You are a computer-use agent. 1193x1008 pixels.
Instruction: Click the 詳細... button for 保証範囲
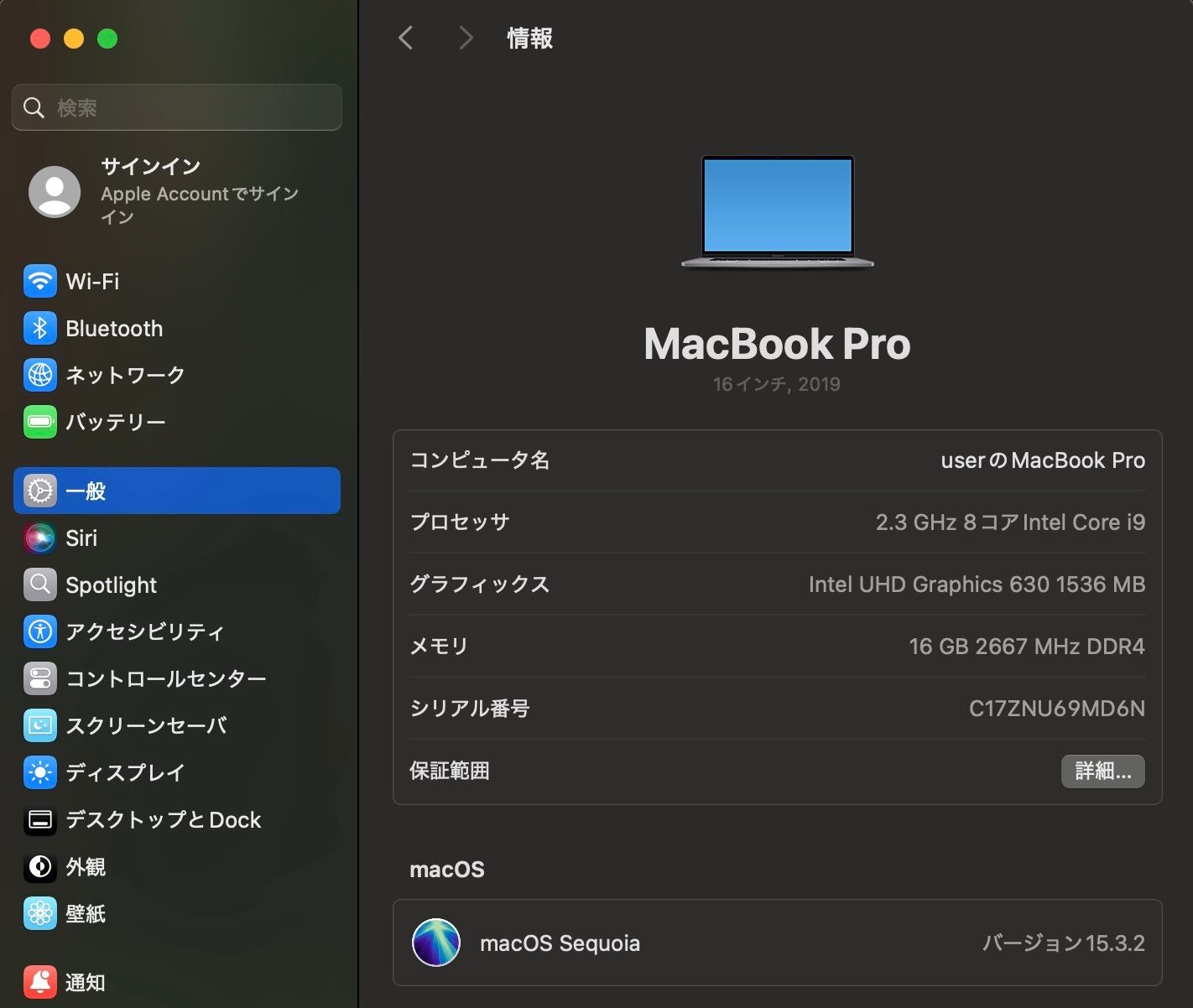coord(1103,771)
